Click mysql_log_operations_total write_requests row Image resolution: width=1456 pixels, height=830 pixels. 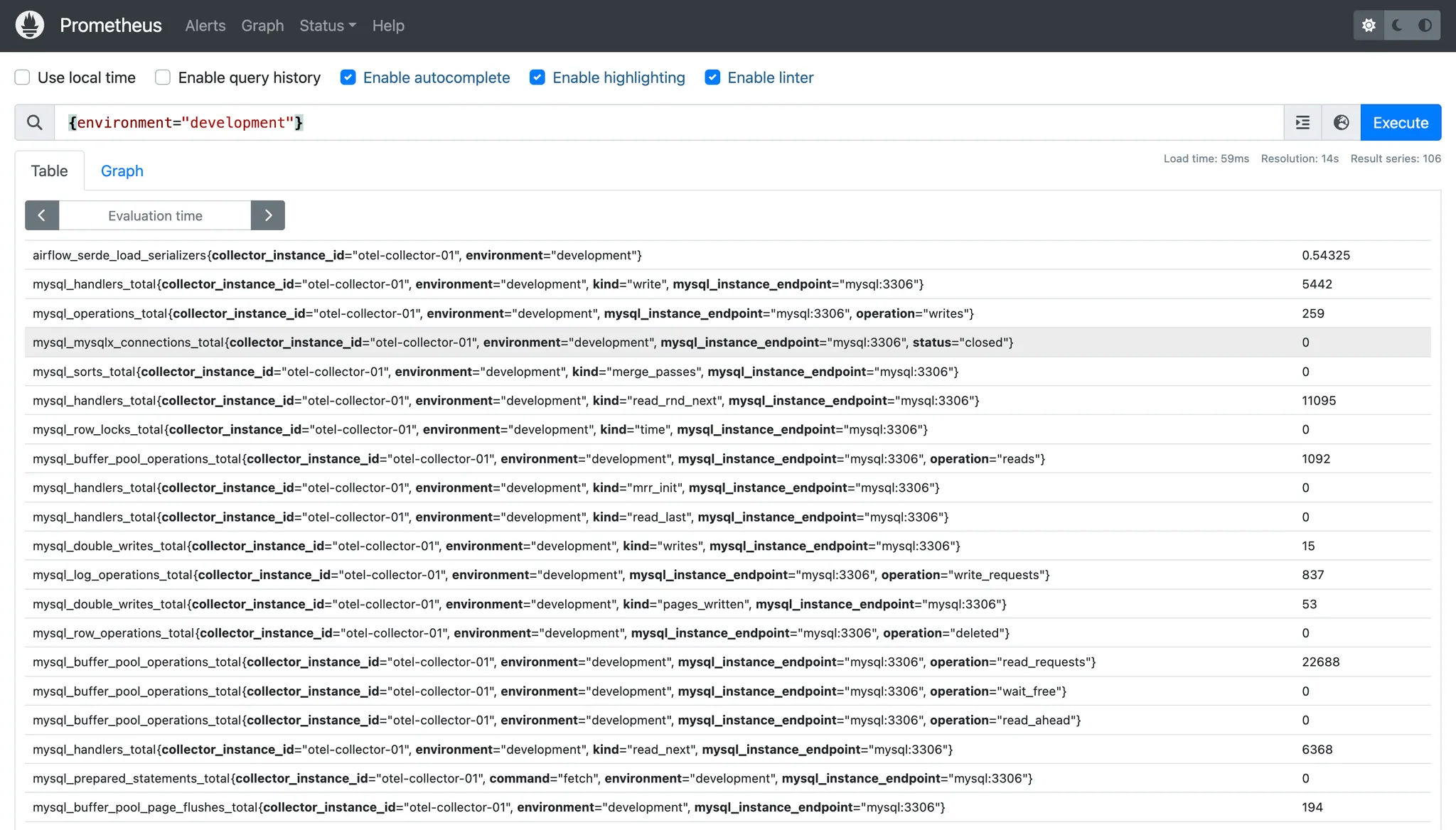(x=728, y=575)
